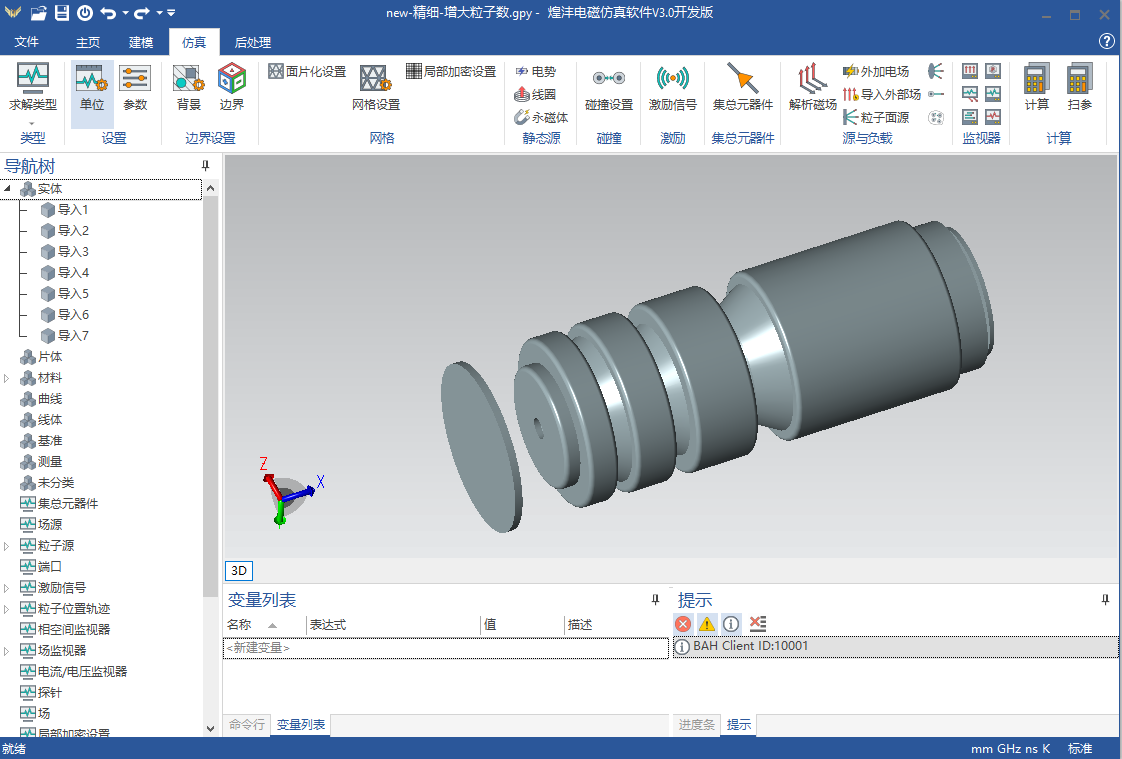
Task: Collapse the 实体 node in navigation tree
Action: (x=9, y=189)
